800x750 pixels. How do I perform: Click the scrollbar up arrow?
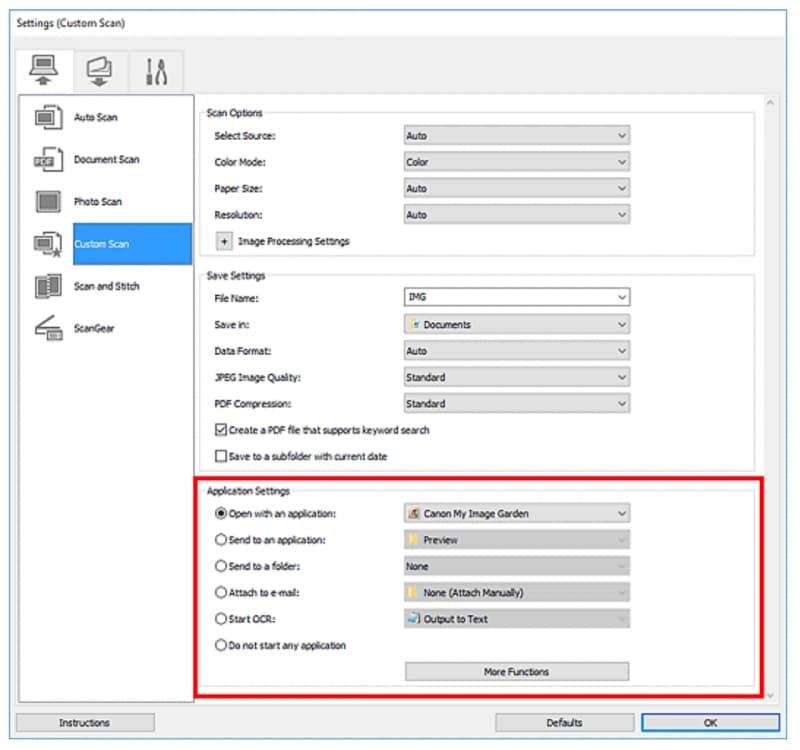[770, 103]
